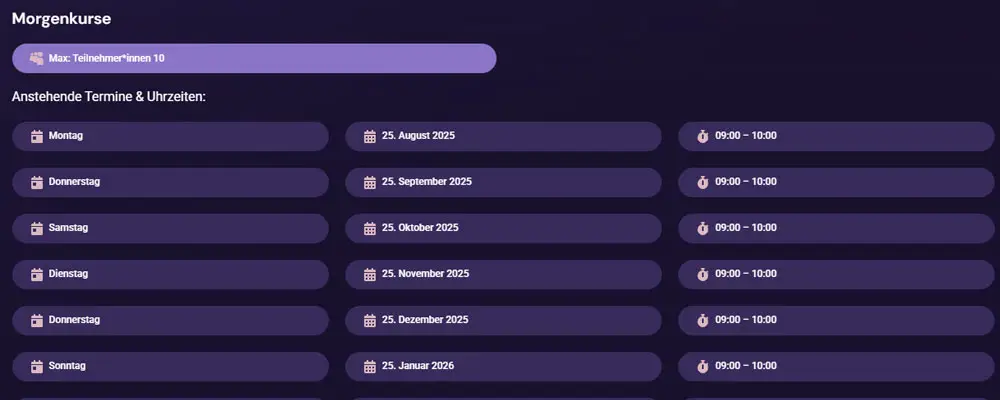Image resolution: width=1000 pixels, height=400 pixels.
Task: Click the participants icon in Max Teilnehmer*innen bar
Action: click(x=37, y=58)
